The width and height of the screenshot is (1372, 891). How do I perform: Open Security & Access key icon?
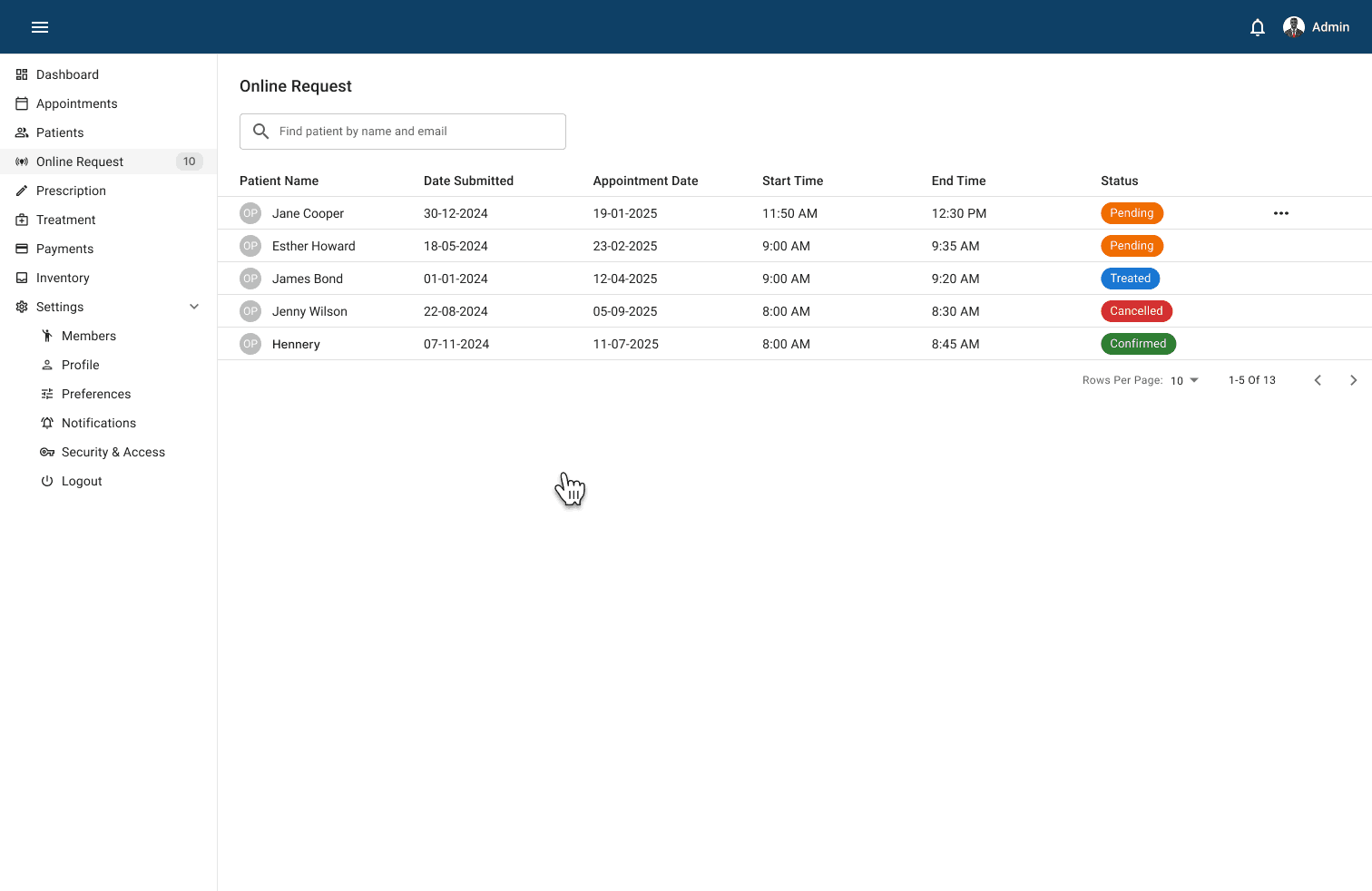click(47, 451)
